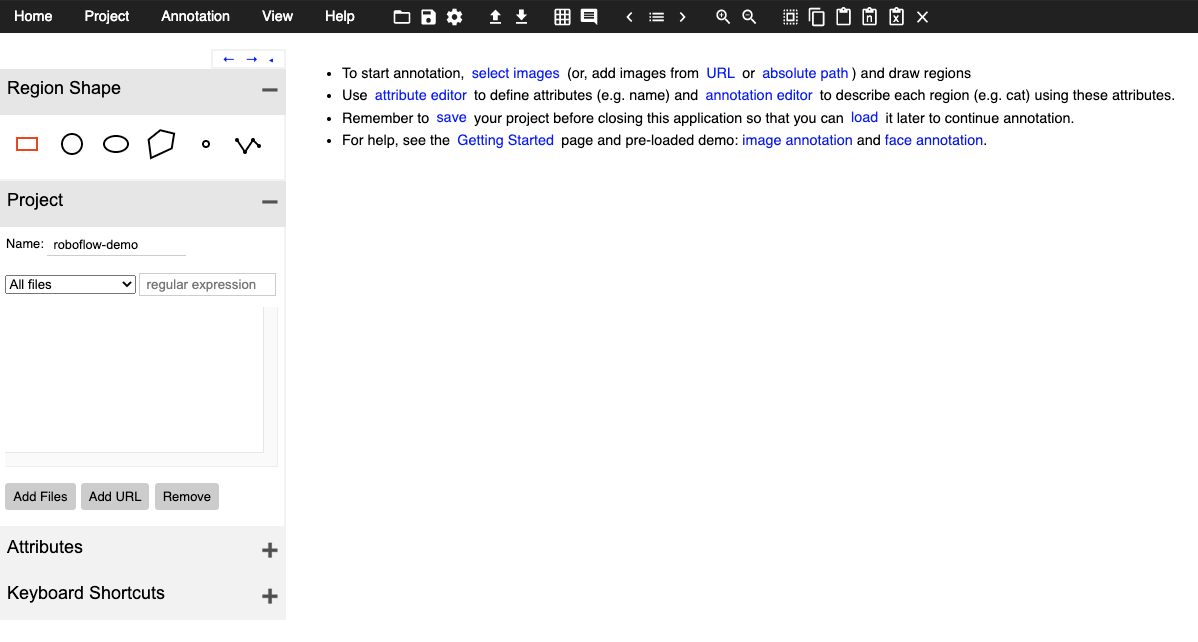Open the All files filter dropdown
Image resolution: width=1198 pixels, height=642 pixels.
pyautogui.click(x=69, y=284)
